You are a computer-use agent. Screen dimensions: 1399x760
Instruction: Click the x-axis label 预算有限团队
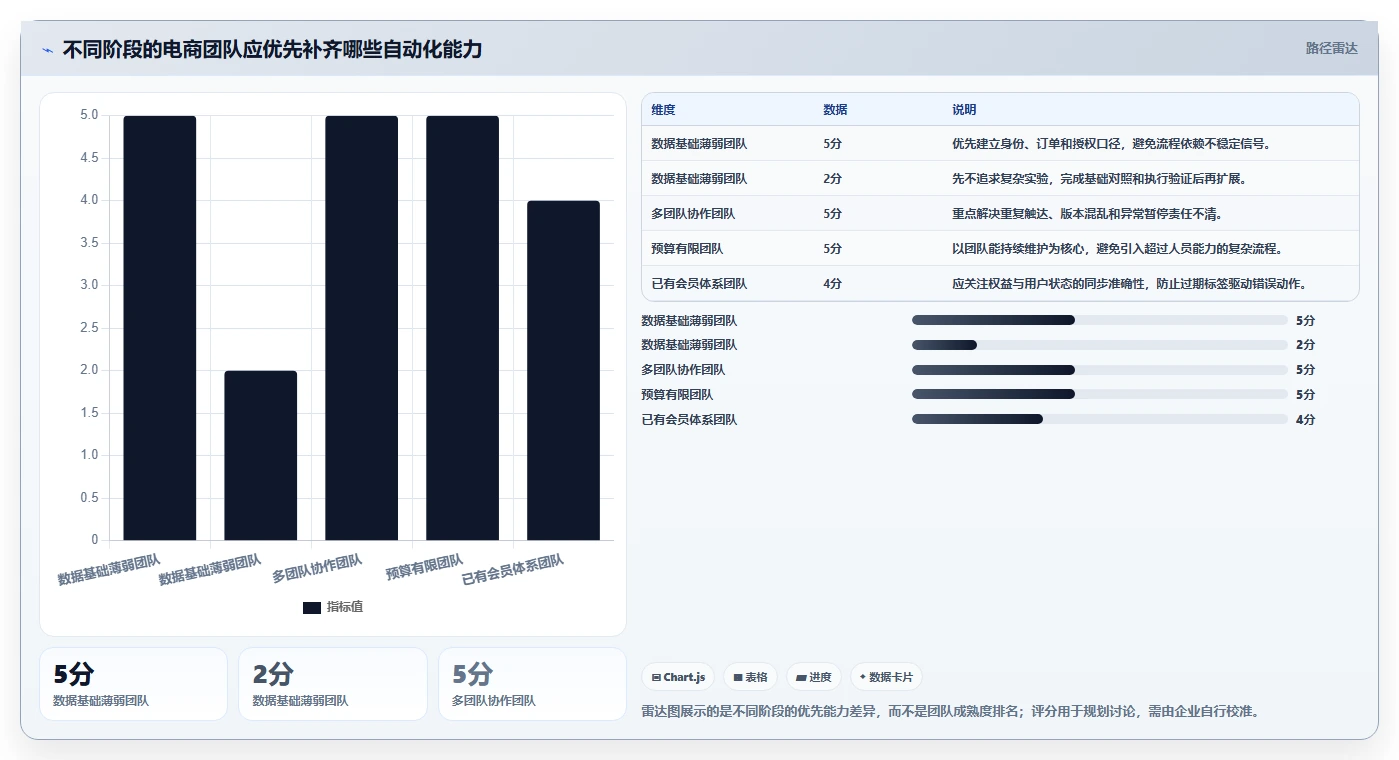[425, 568]
